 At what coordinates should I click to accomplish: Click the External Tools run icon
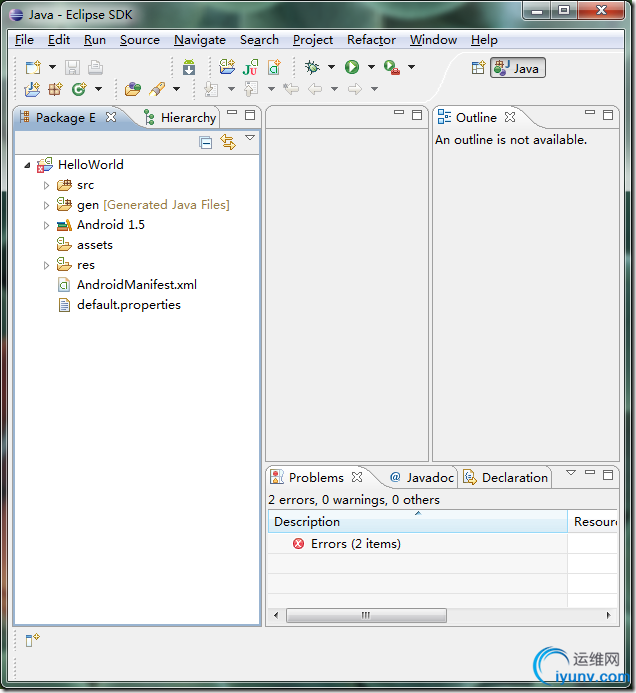tap(392, 67)
